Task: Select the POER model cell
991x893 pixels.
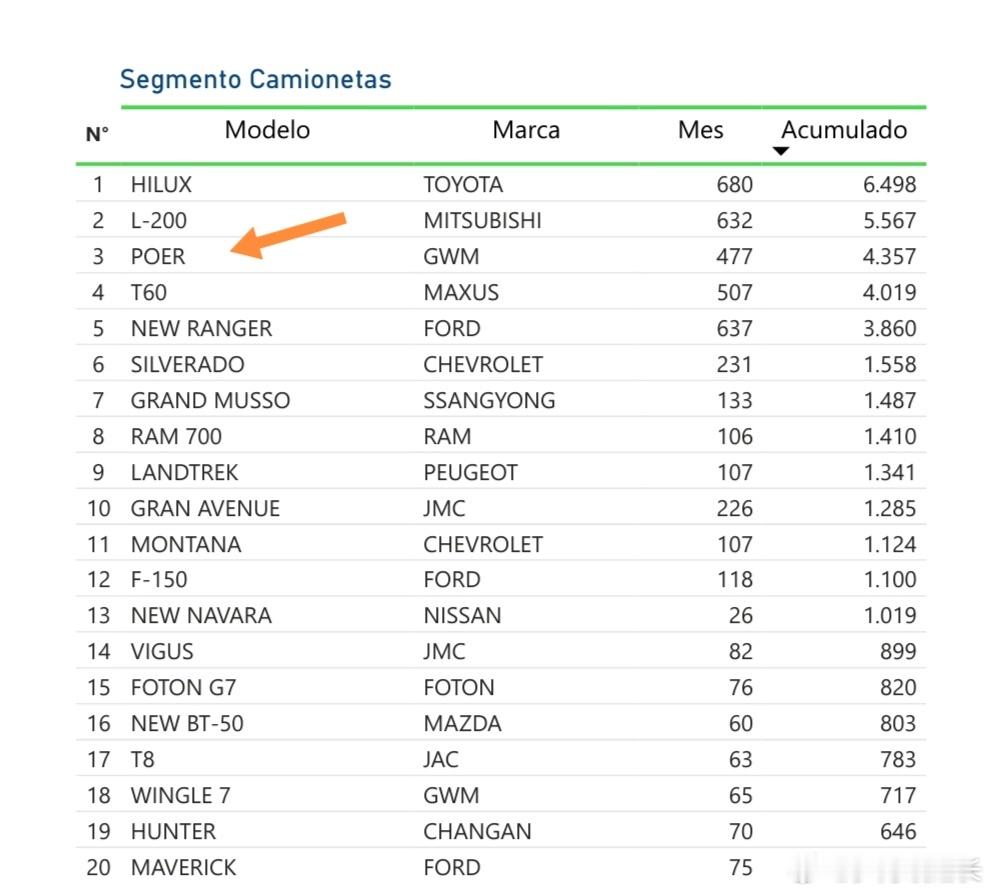Action: point(158,257)
